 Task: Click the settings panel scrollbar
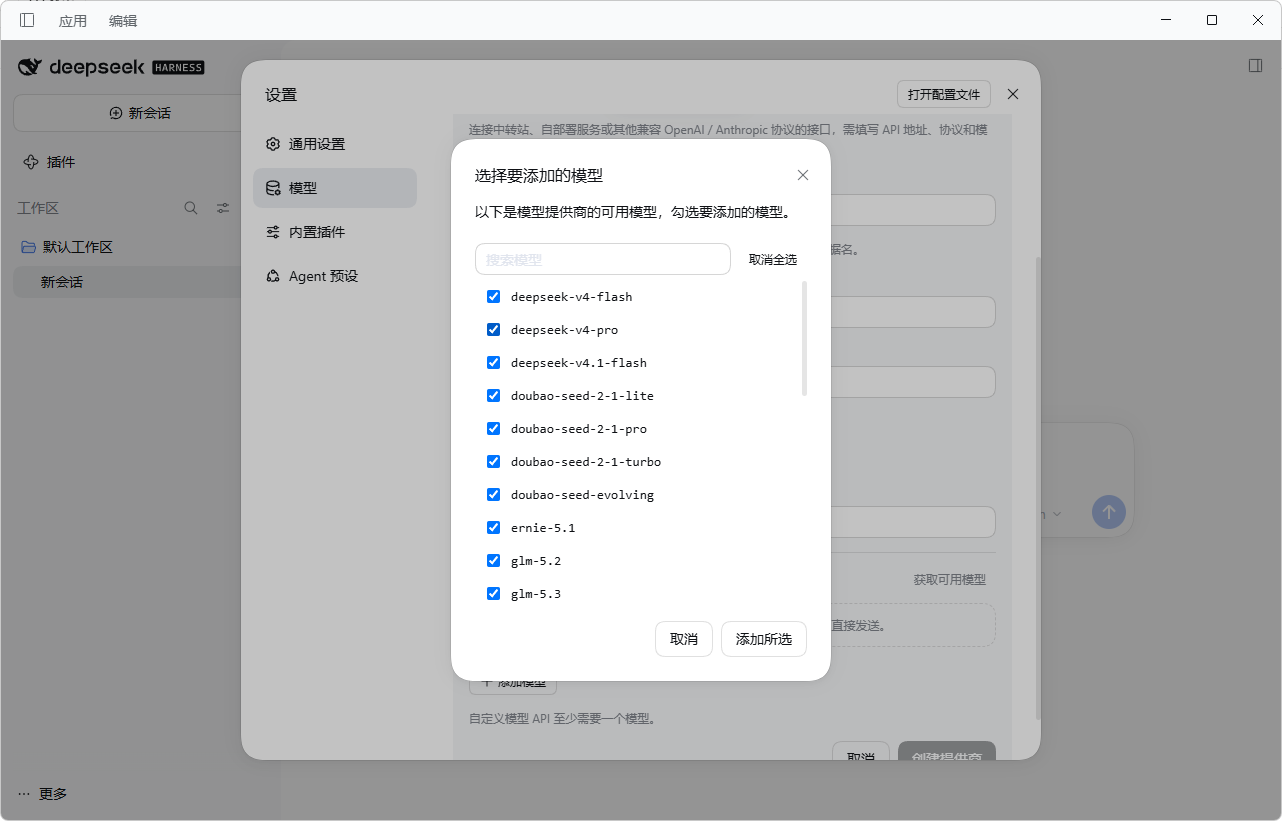(x=1037, y=488)
